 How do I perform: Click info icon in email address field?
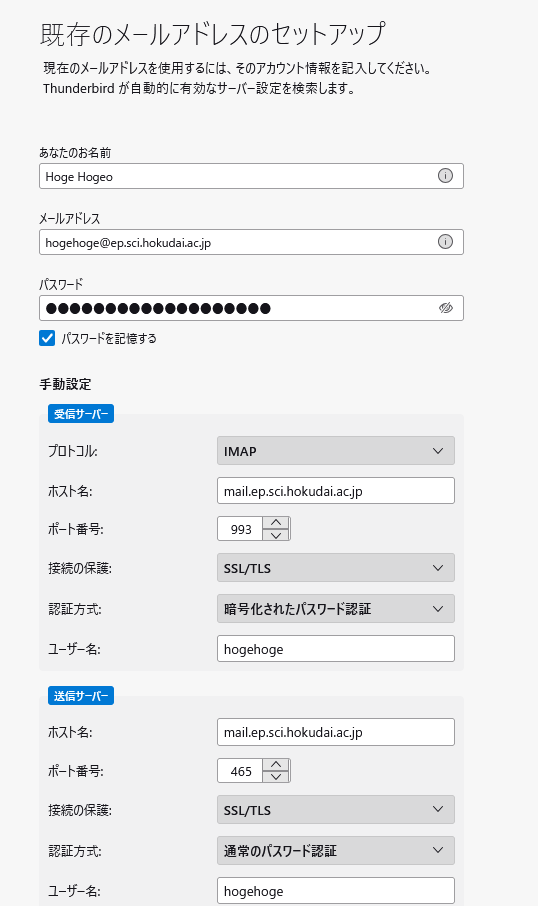[x=445, y=242]
